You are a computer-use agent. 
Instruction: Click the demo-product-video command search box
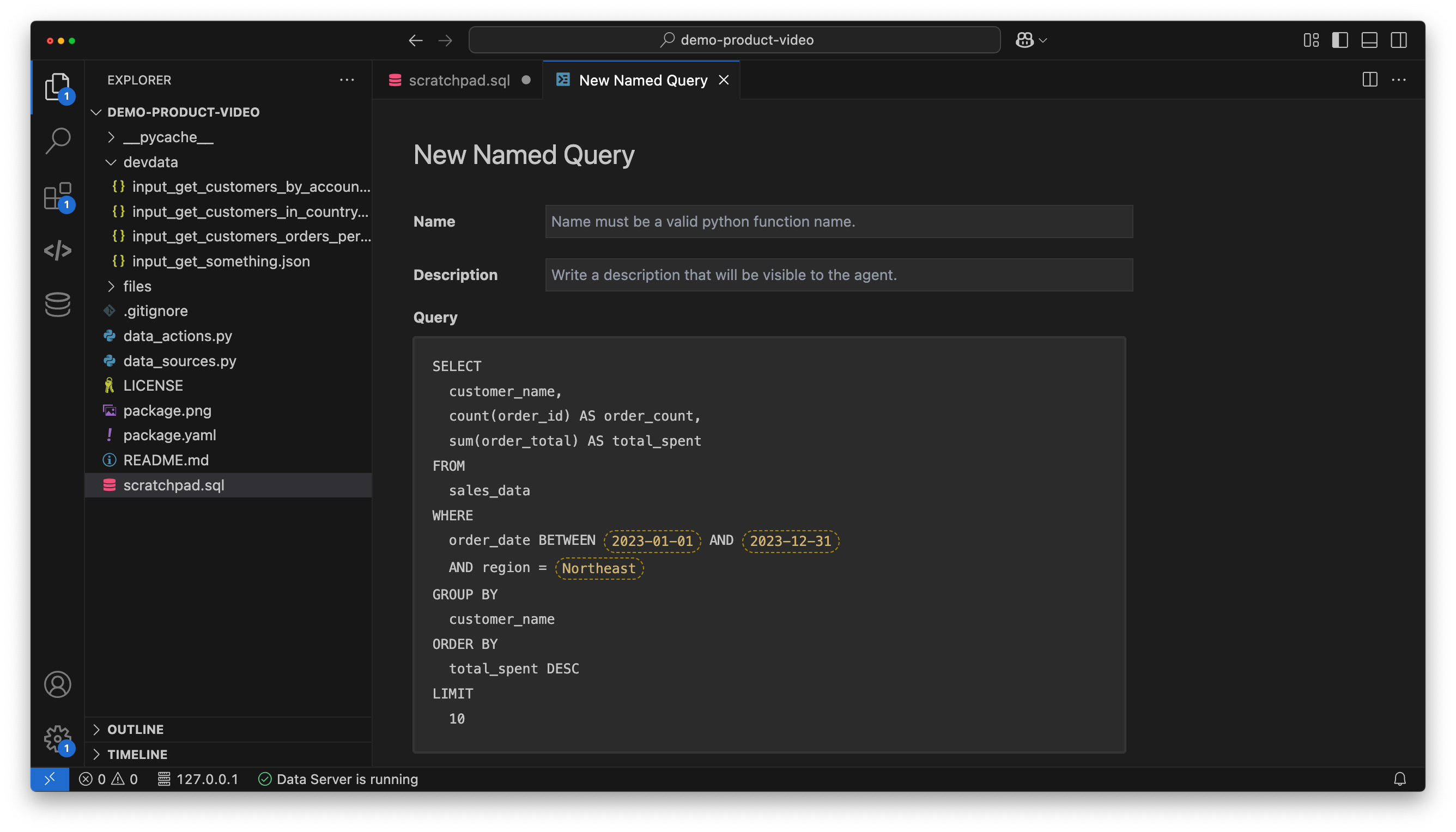click(x=735, y=40)
